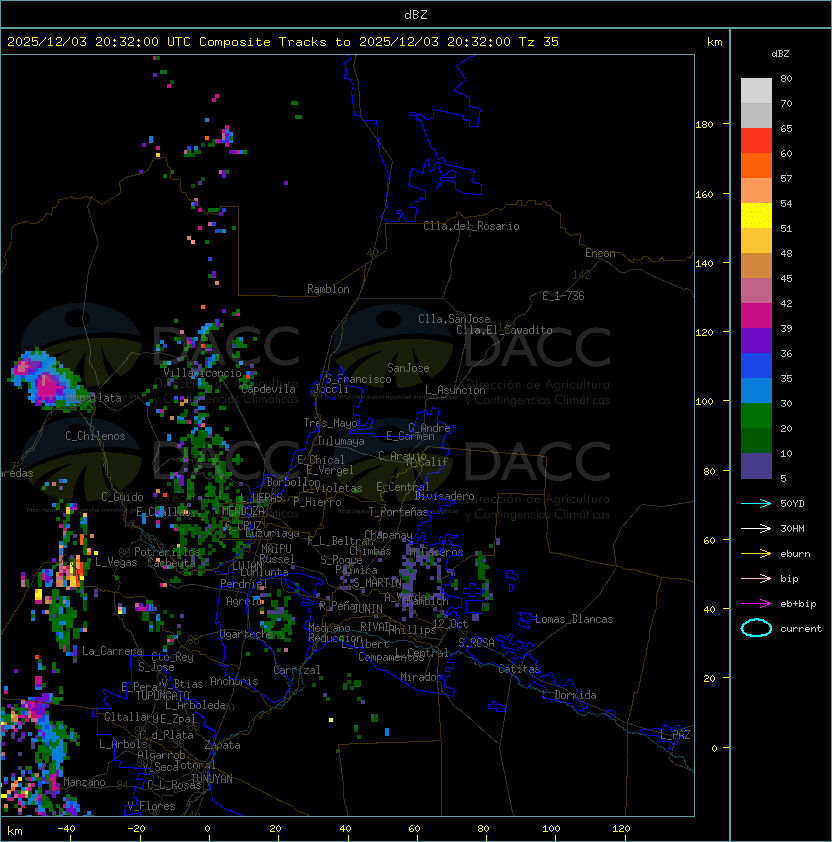Click the 'Clla.del_Rosario' map label
This screenshot has height=842, width=832.
click(x=471, y=226)
